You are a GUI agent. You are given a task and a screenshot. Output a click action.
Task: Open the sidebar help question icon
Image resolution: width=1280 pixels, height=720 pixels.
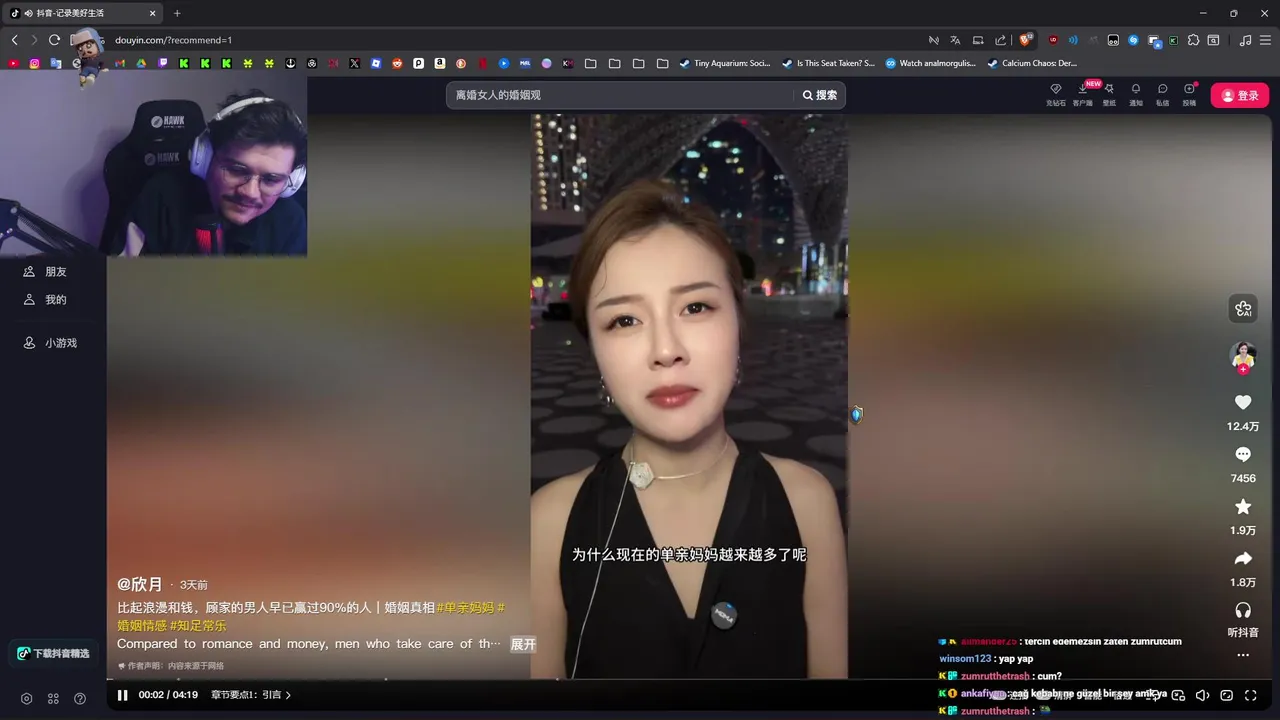pyautogui.click(x=80, y=698)
